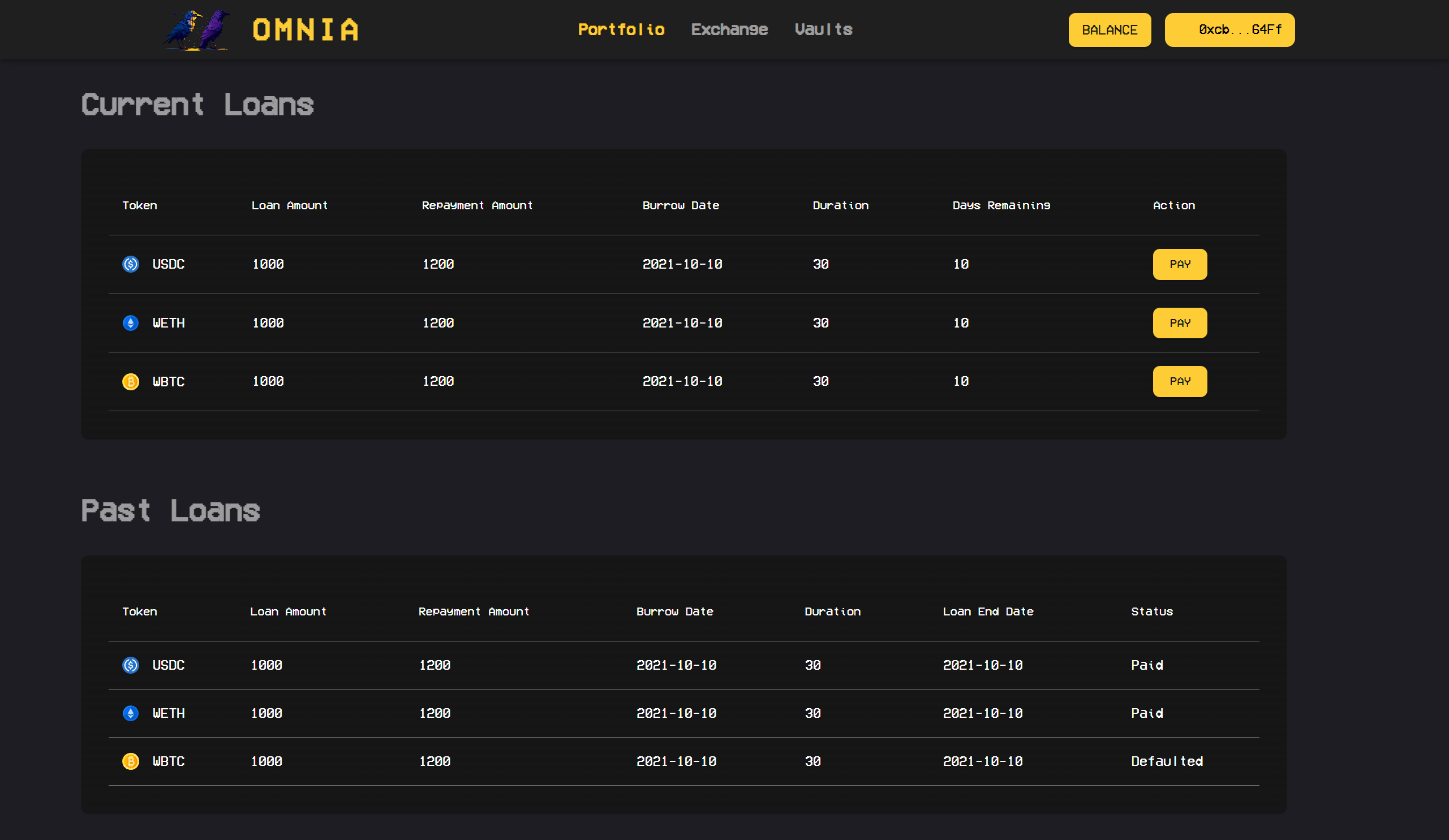Viewport: 1449px width, 840px height.
Task: Pay the WETH loan
Action: 1179,323
